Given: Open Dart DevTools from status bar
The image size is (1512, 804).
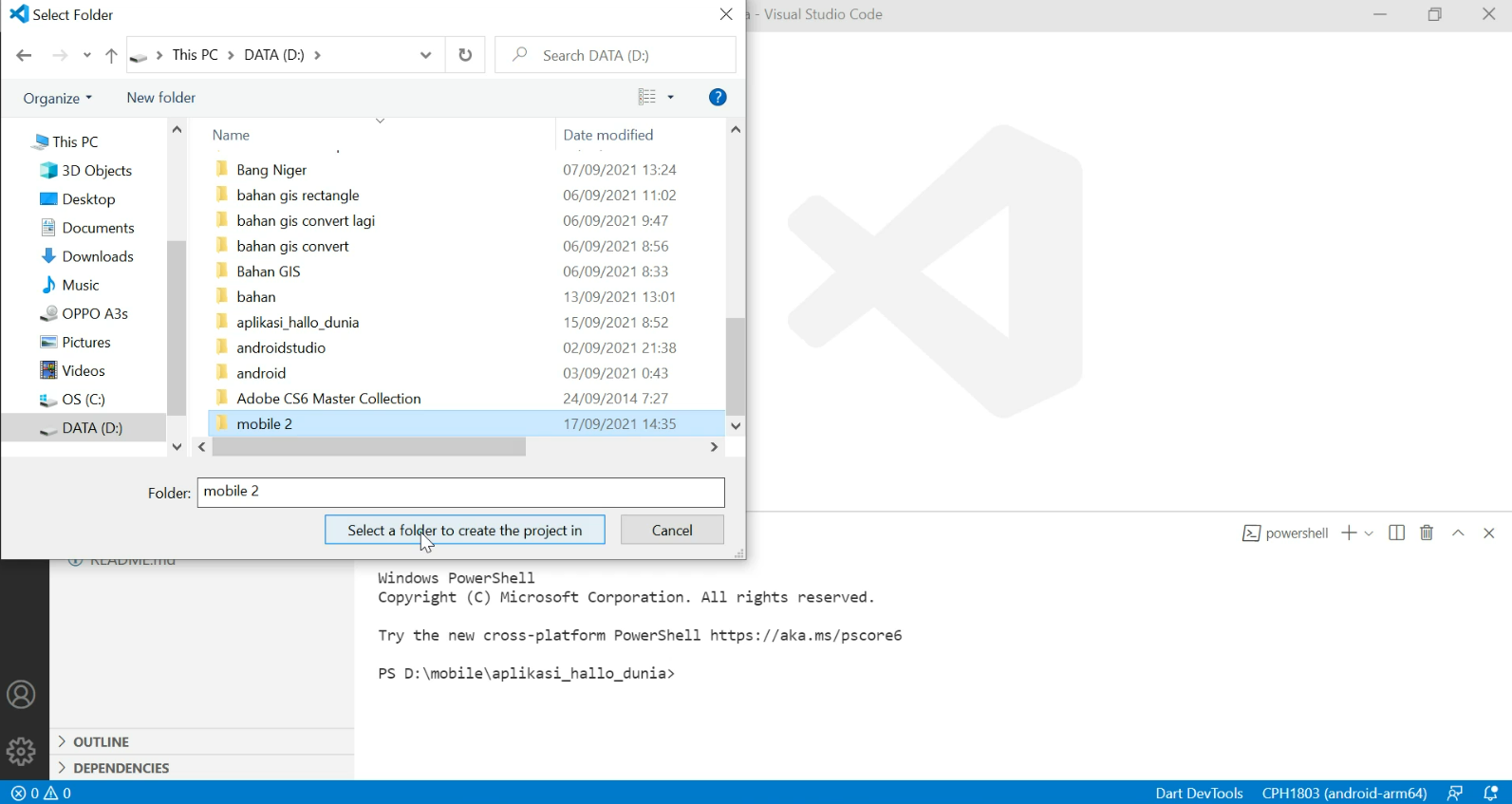Looking at the screenshot, I should [1199, 793].
